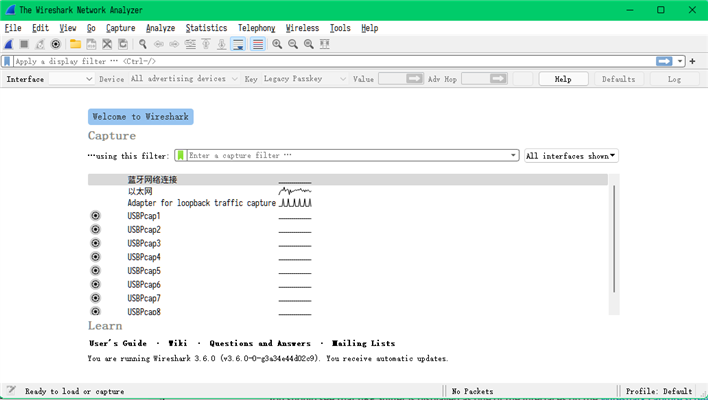This screenshot has height=400, width=708.
Task: Zoom in the main window text
Action: (x=277, y=44)
